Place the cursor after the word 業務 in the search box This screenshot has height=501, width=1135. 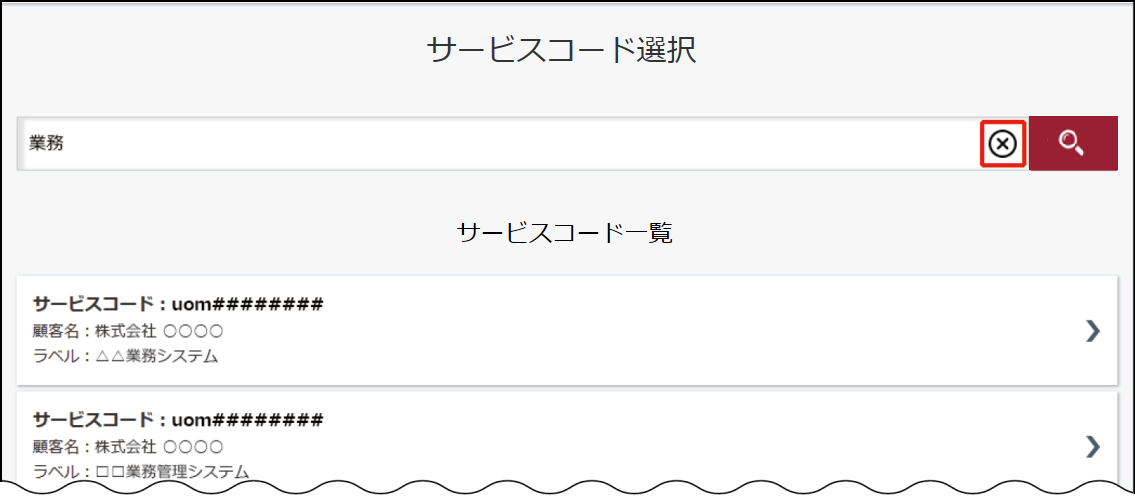click(x=65, y=143)
